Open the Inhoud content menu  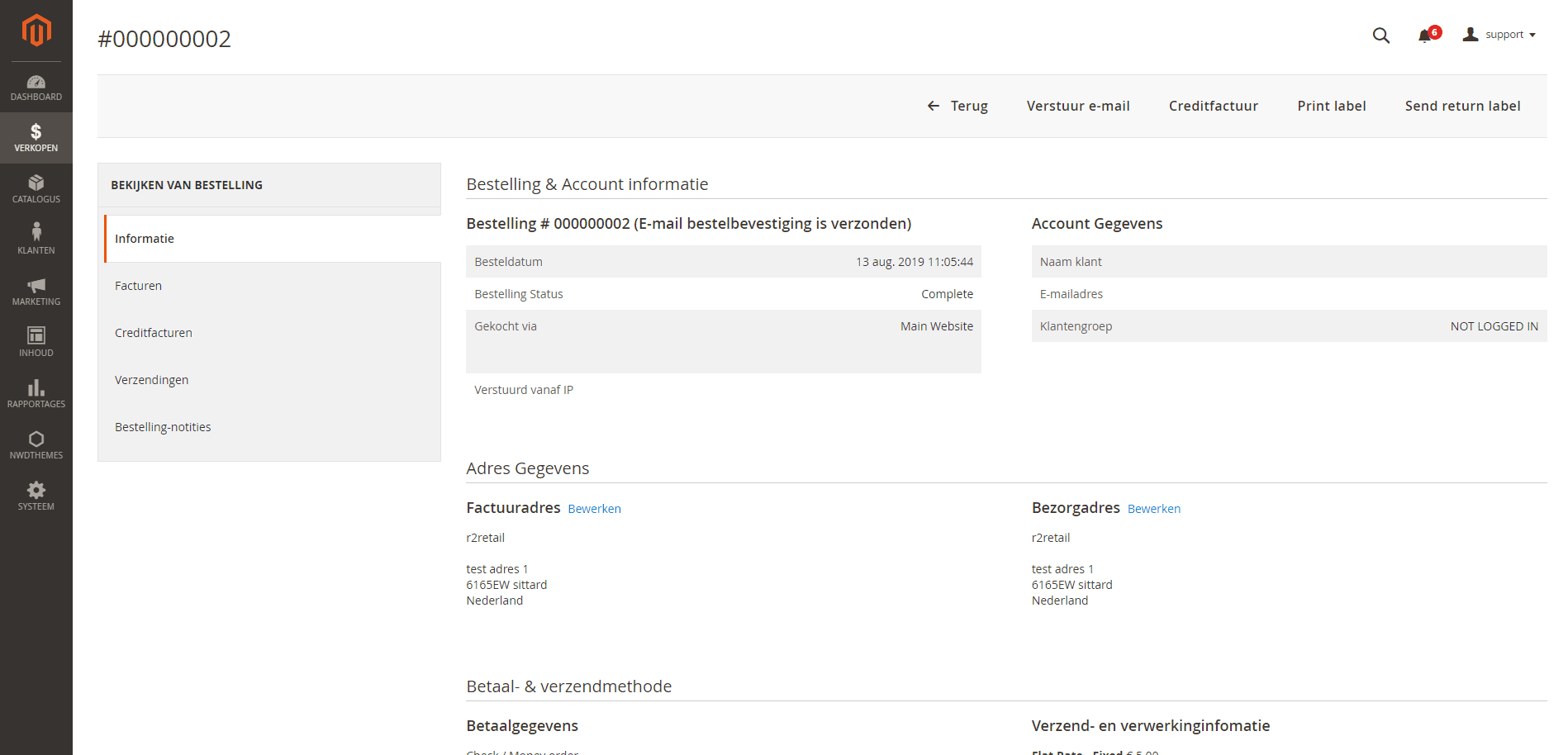36,343
